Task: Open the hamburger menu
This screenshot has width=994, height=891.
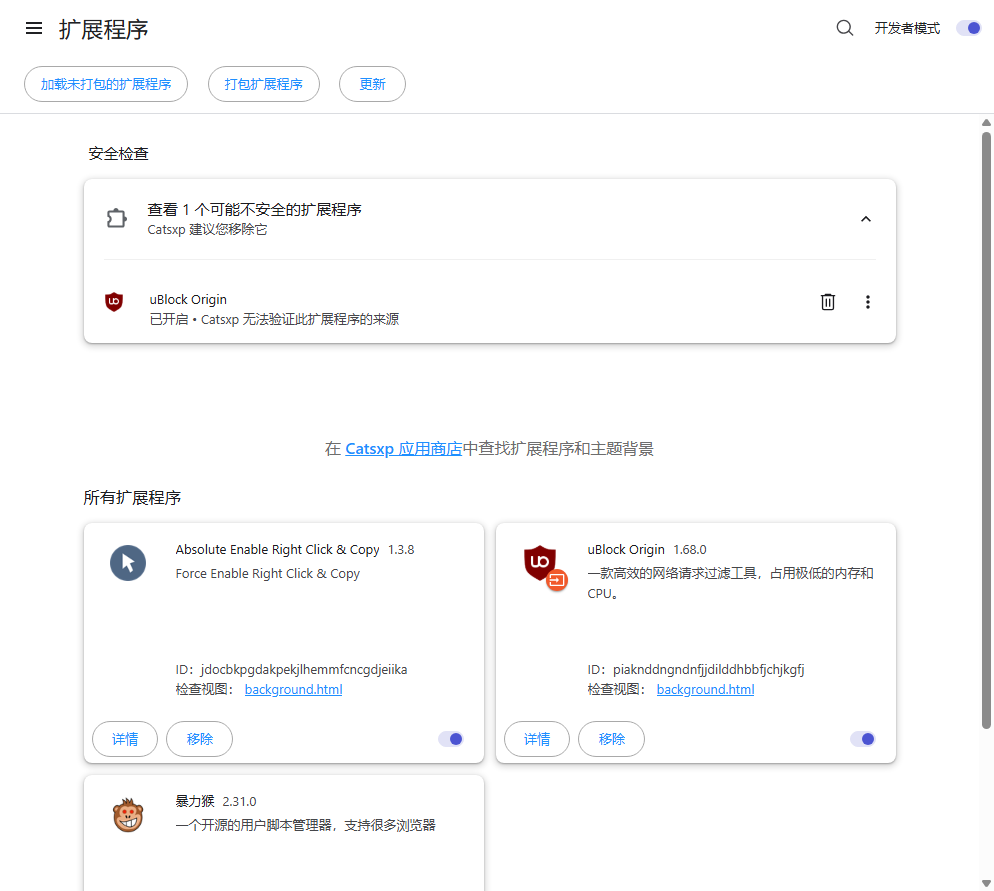Action: coord(33,27)
